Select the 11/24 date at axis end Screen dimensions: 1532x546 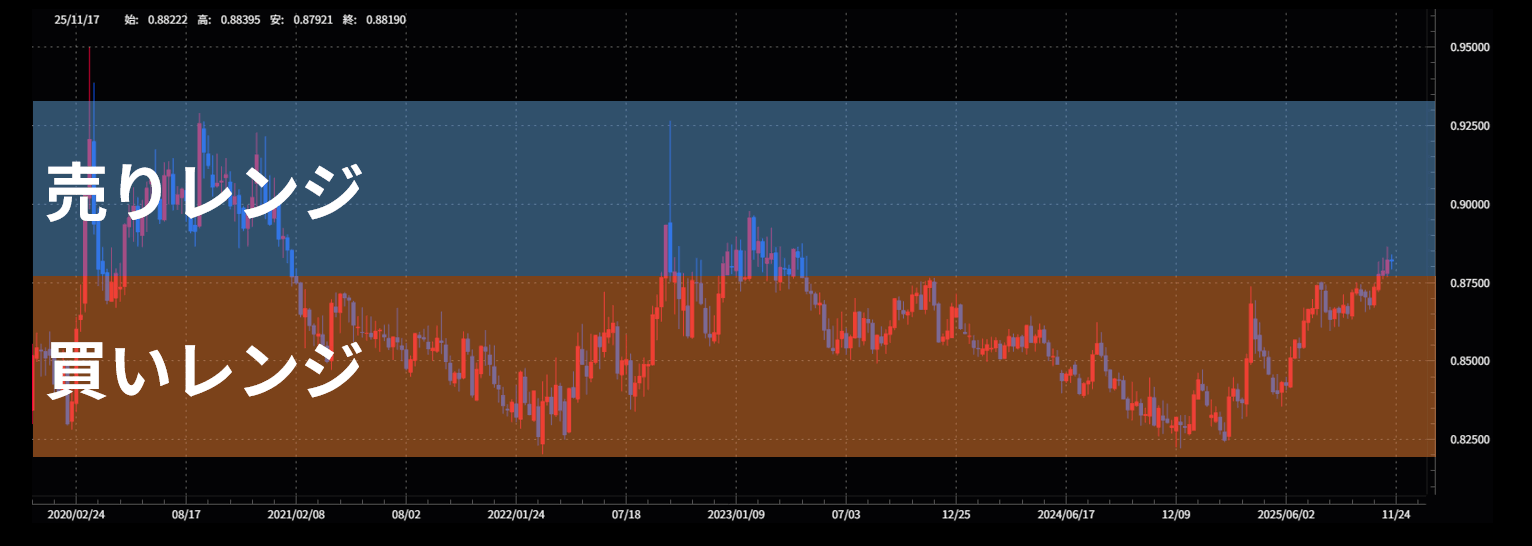[x=1396, y=514]
